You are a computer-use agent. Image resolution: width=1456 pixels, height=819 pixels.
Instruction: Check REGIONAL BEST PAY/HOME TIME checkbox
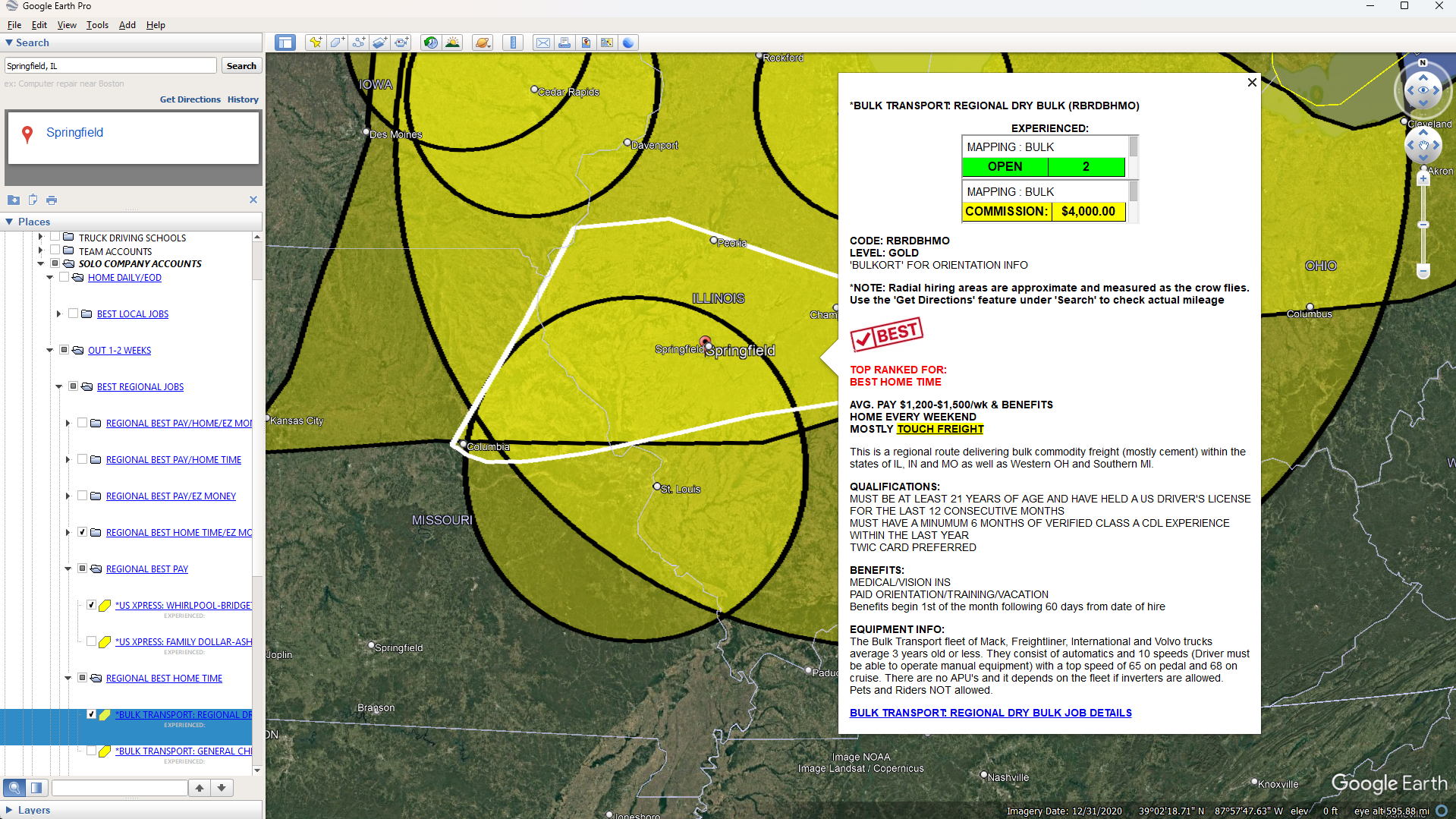click(x=82, y=459)
